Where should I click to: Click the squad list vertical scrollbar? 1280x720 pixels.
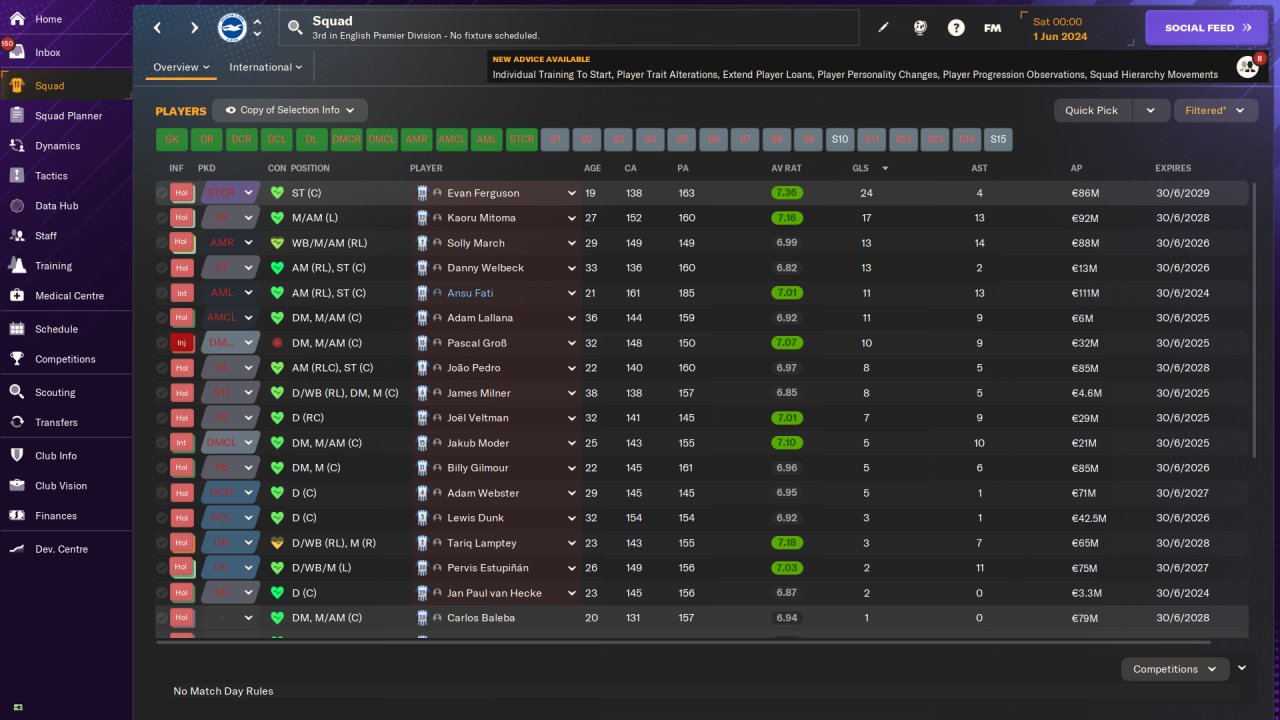click(1252, 320)
